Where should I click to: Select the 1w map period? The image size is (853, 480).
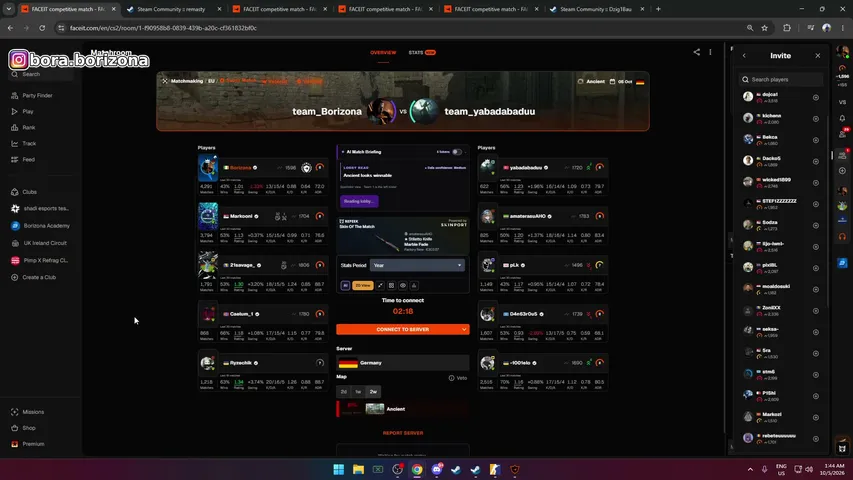pyautogui.click(x=358, y=391)
